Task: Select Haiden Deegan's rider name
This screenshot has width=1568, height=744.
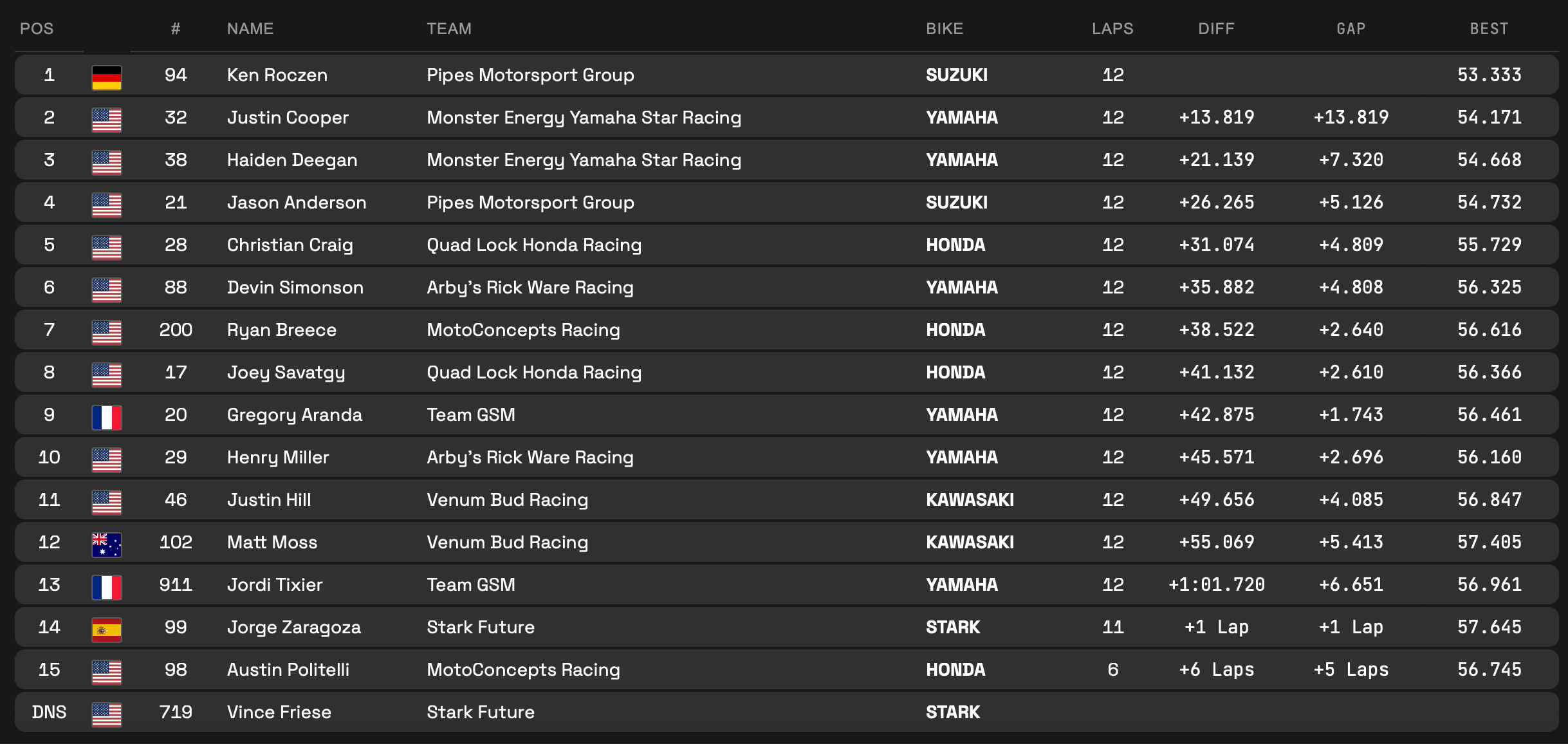Action: tap(292, 160)
